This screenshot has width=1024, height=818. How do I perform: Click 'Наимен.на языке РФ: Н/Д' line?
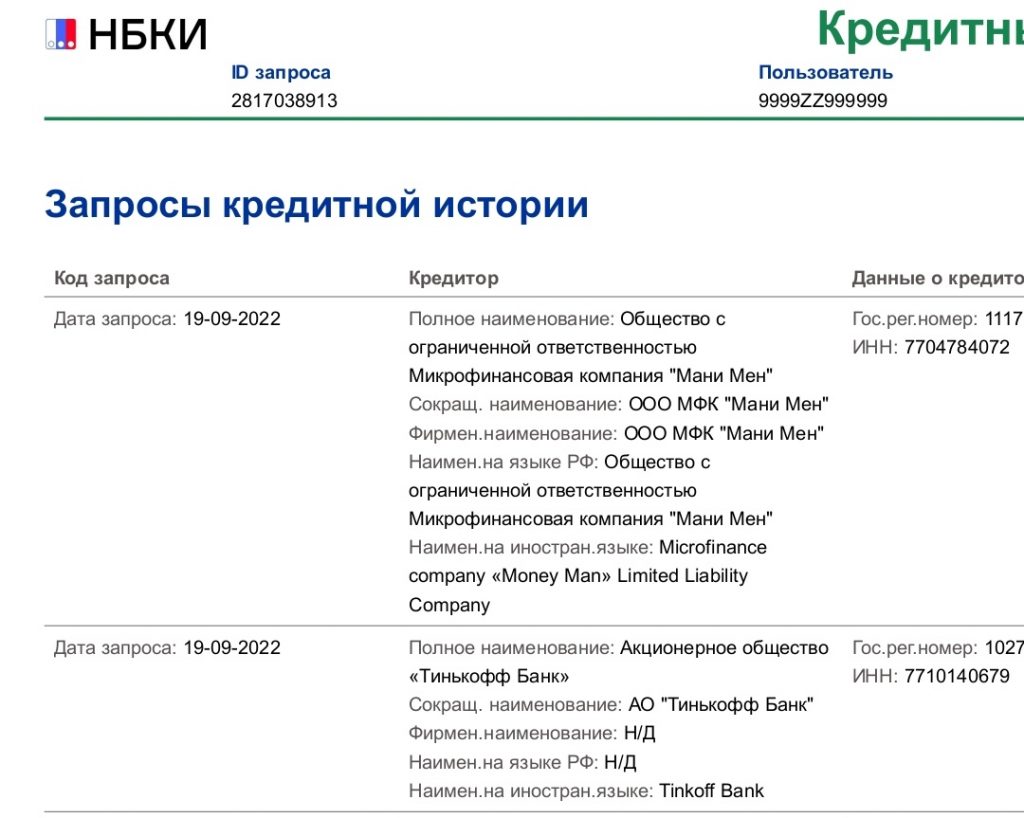pyautogui.click(x=522, y=762)
